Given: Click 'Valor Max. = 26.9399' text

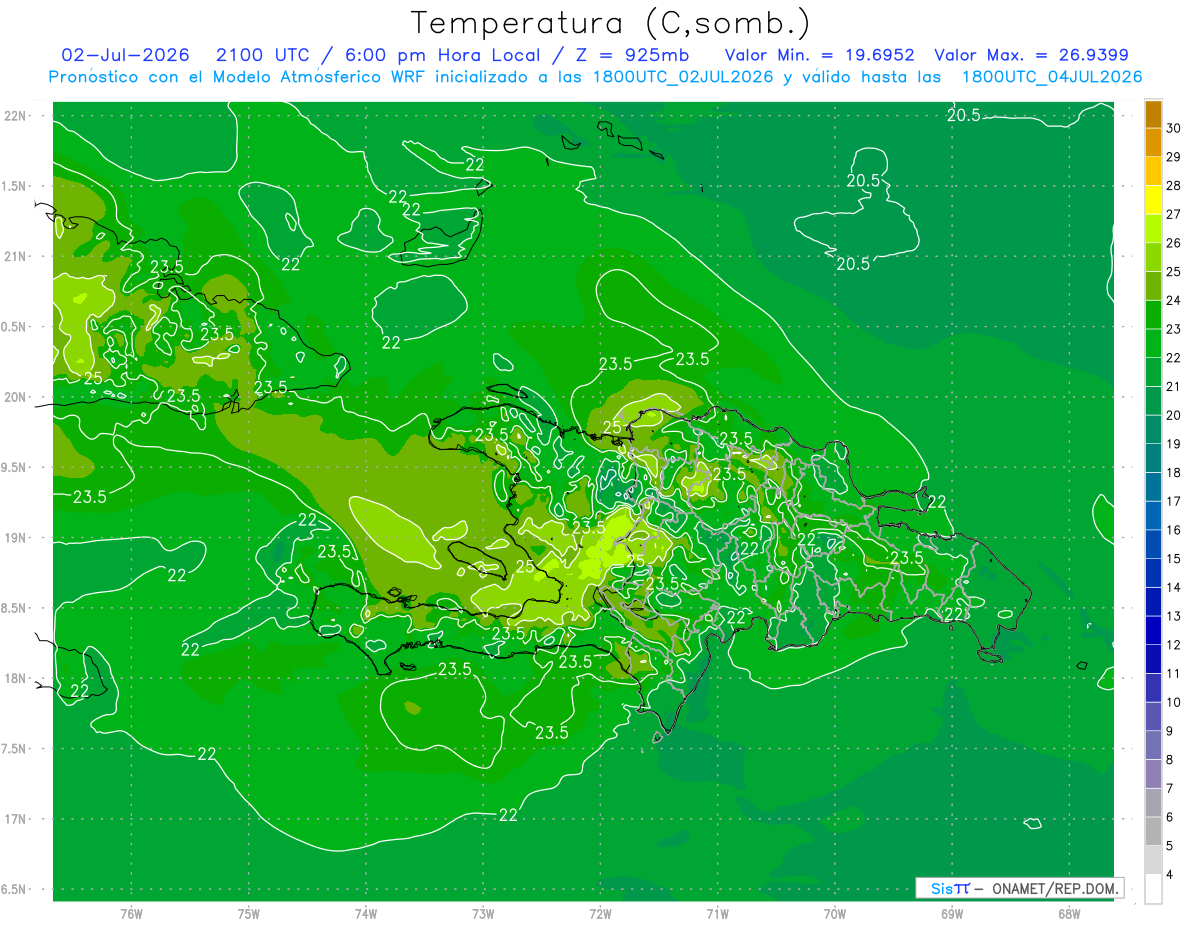Looking at the screenshot, I should 1033,55.
